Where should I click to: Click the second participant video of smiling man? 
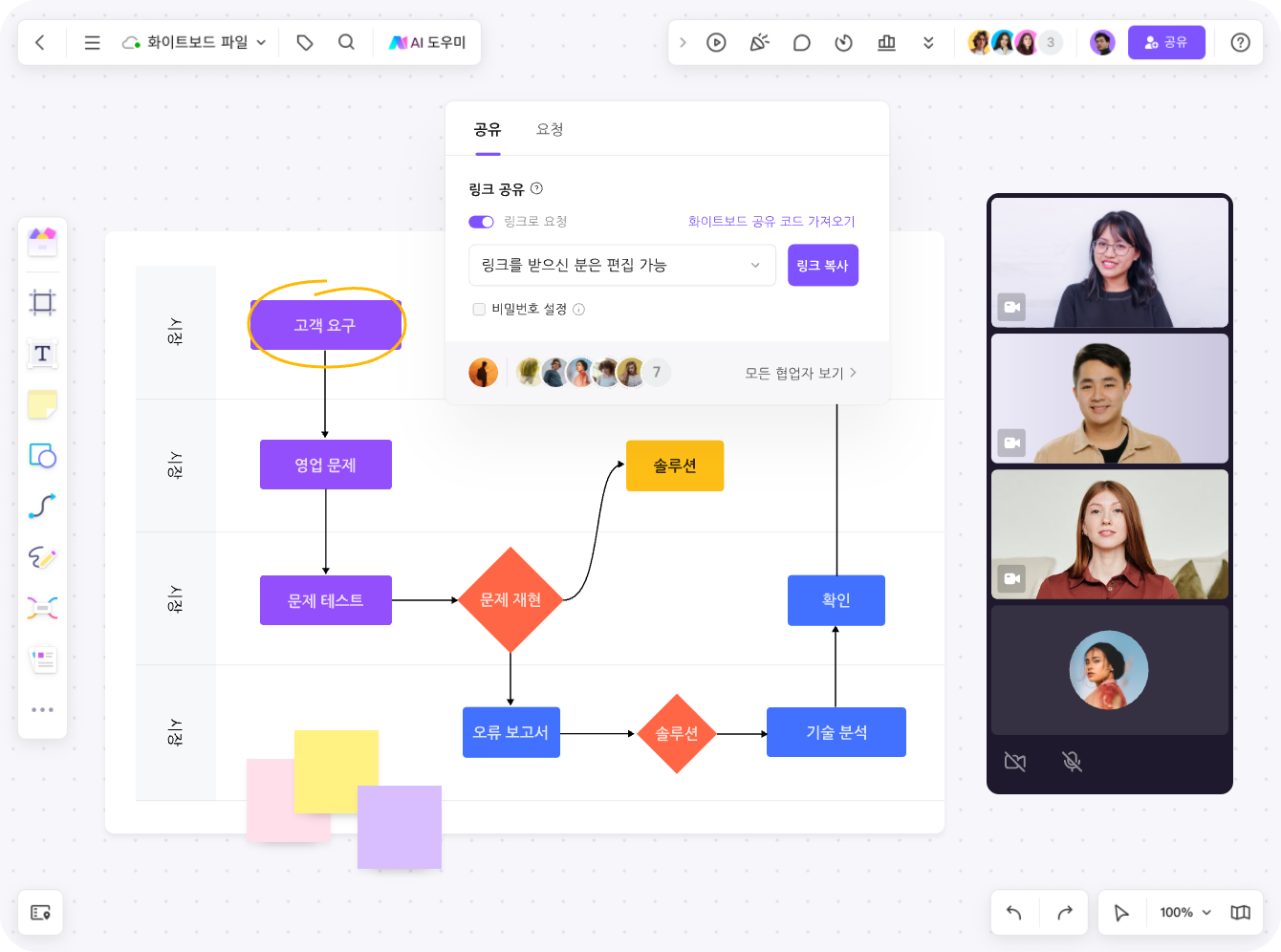tap(1110, 399)
